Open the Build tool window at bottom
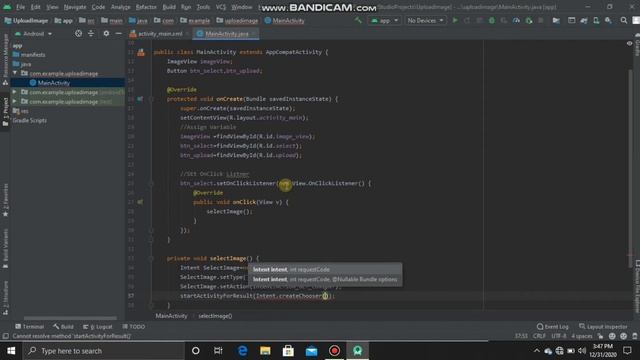 coord(63,327)
